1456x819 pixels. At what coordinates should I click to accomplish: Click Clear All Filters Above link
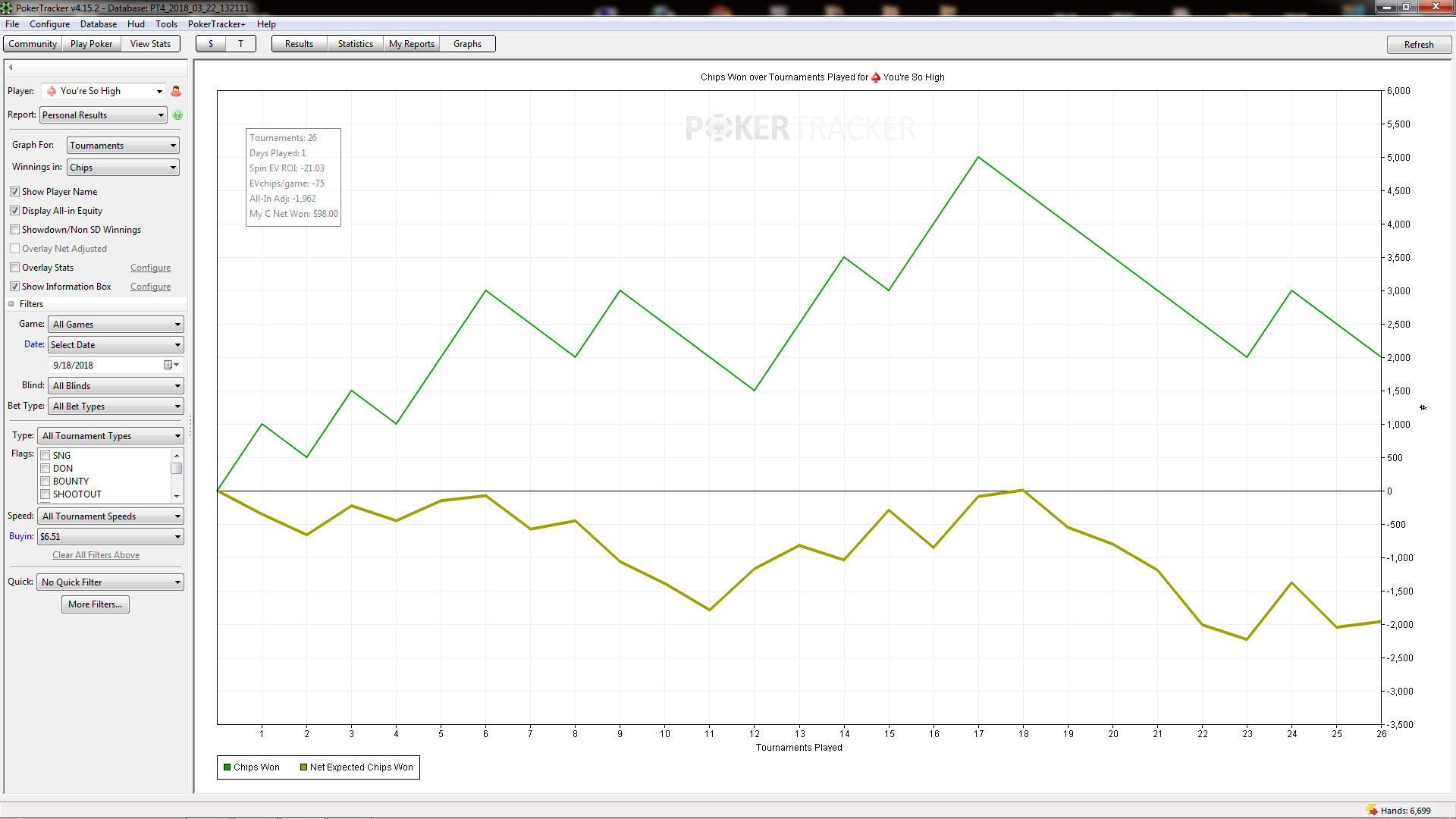96,555
